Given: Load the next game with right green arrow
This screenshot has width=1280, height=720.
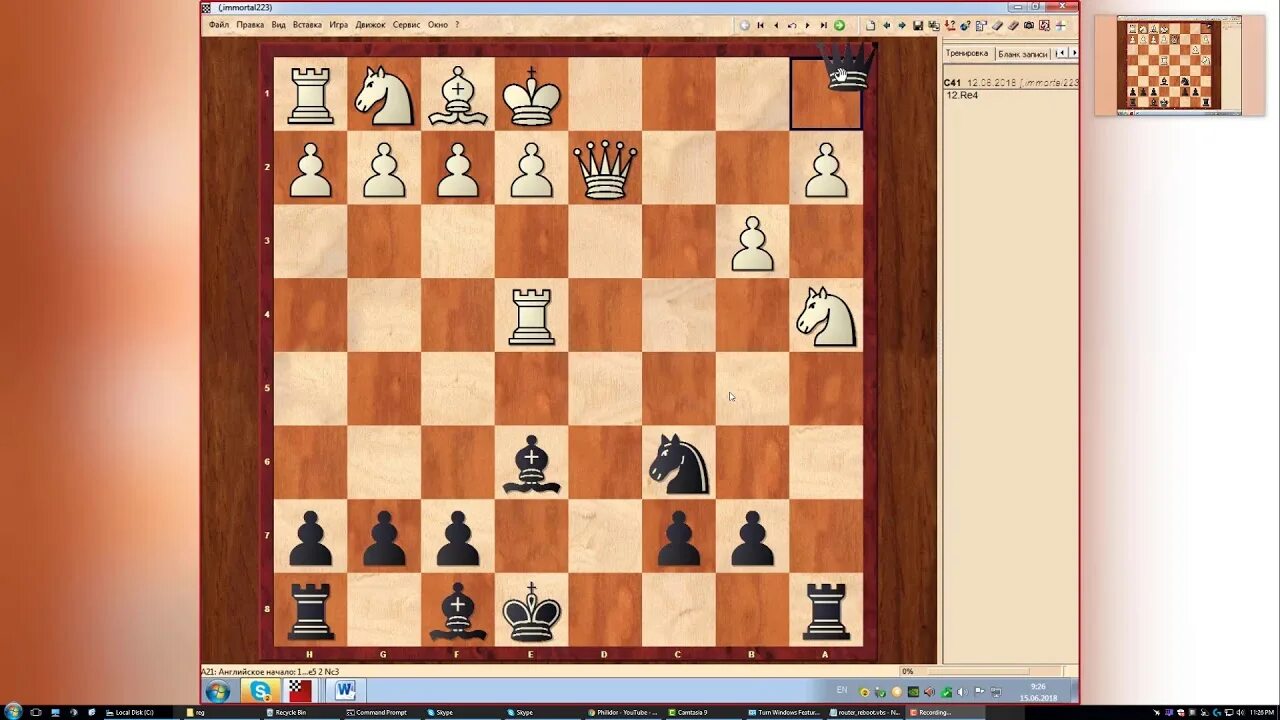Looking at the screenshot, I should (902, 25).
